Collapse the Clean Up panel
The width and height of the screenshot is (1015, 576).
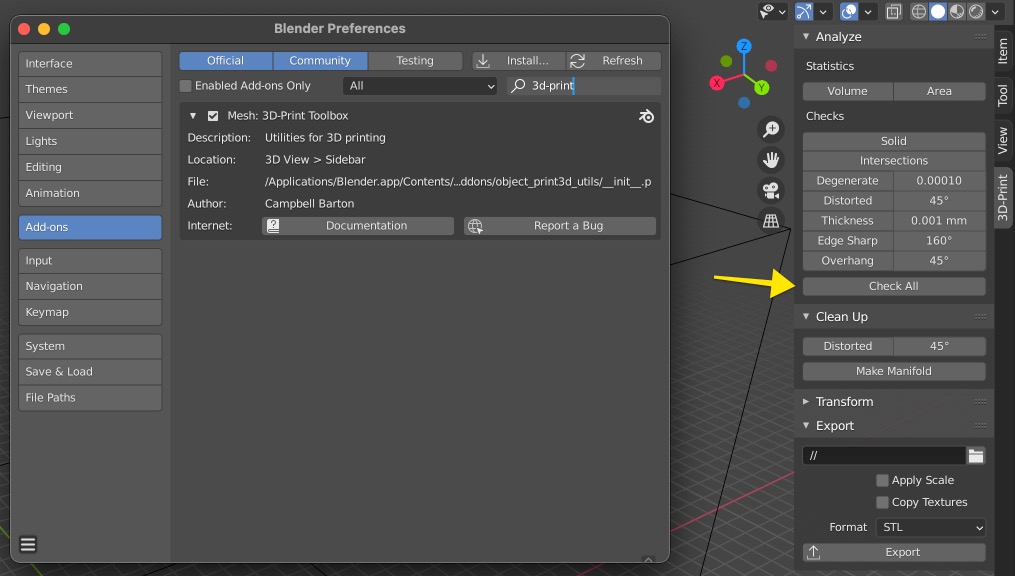pyautogui.click(x=806, y=316)
